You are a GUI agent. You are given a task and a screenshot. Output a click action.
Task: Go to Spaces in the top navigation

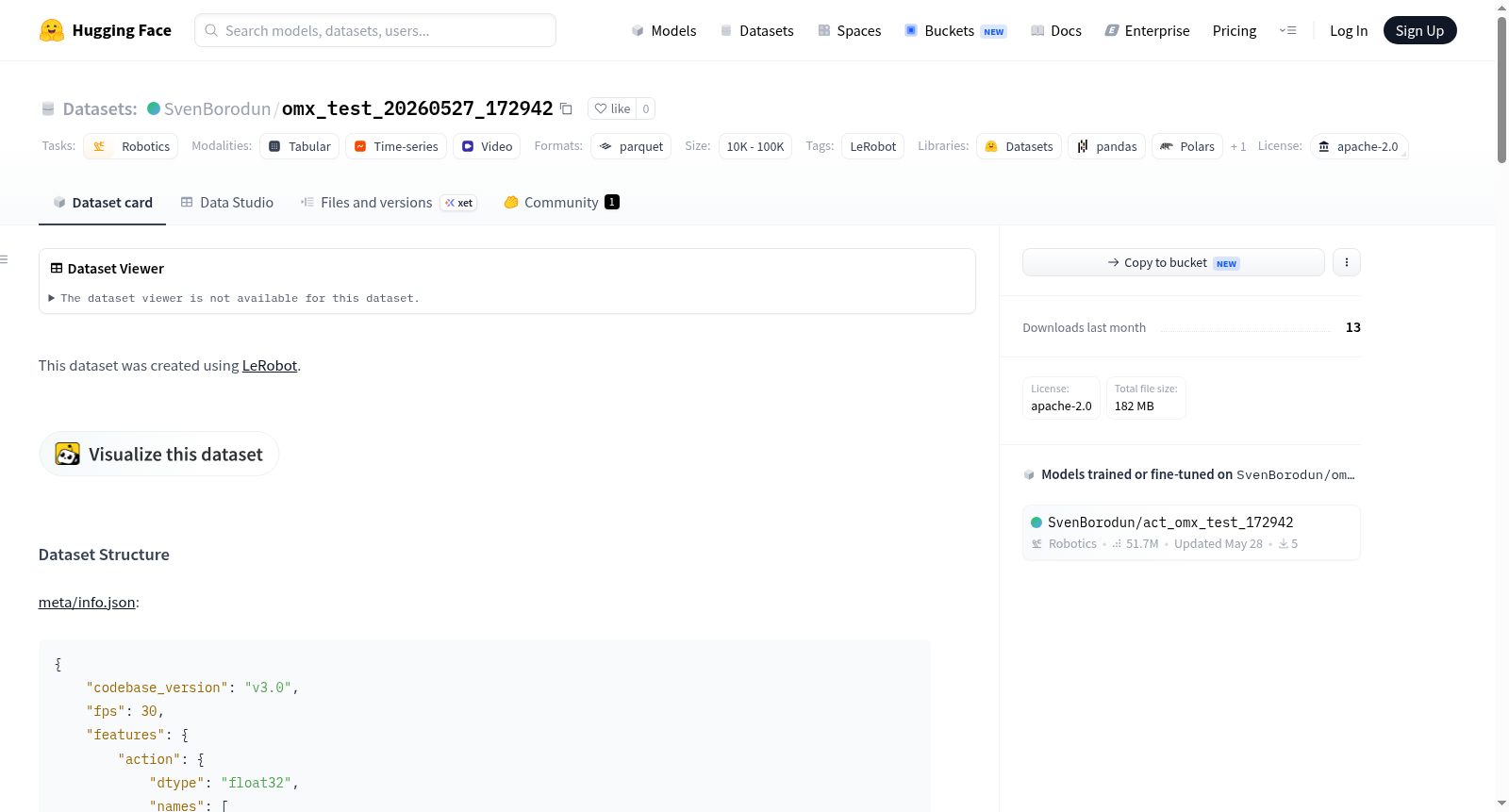pyautogui.click(x=849, y=30)
